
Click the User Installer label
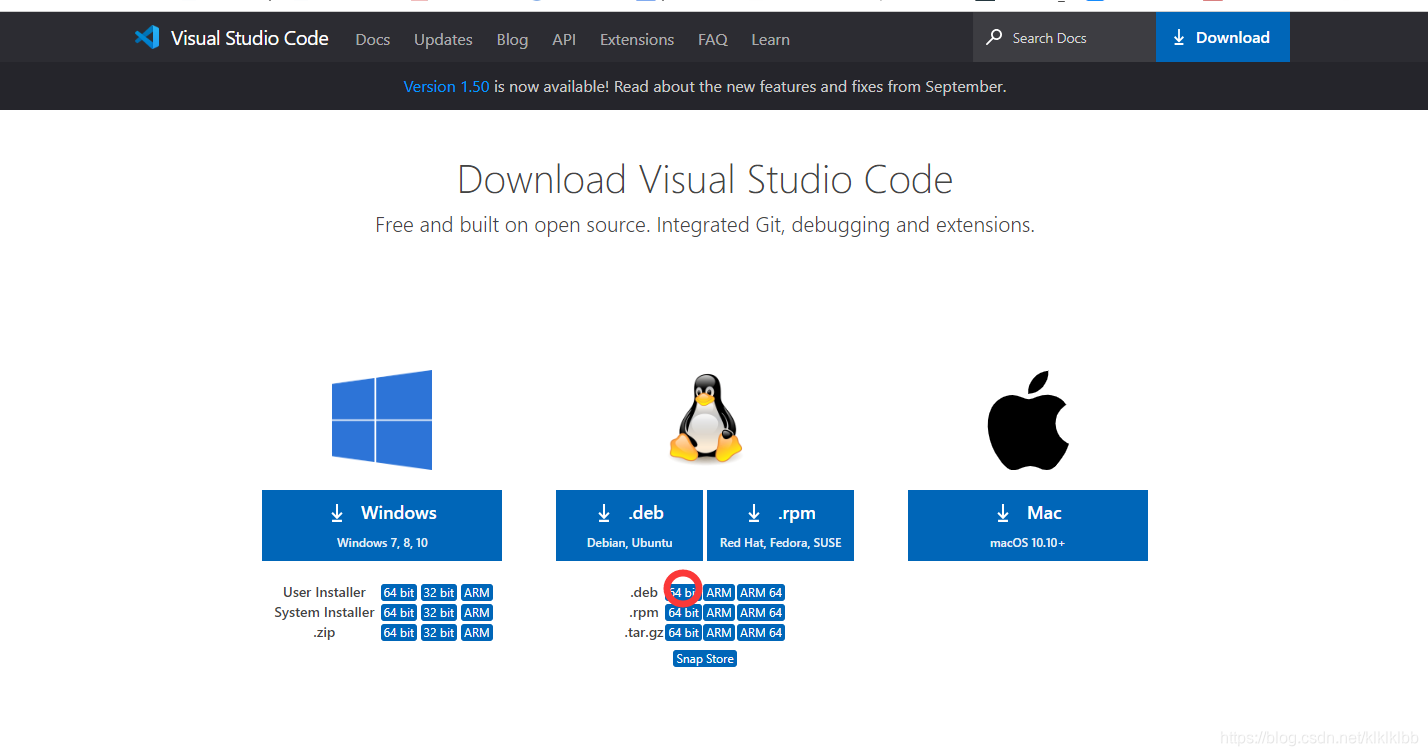[324, 593]
